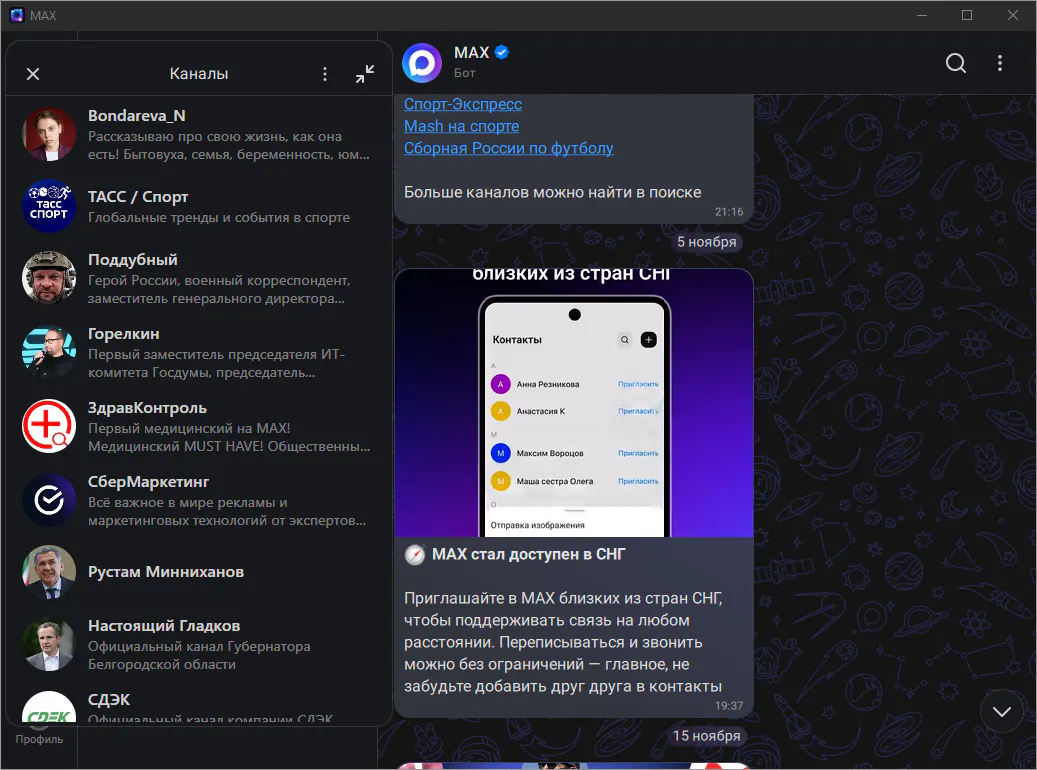
Task: Collapse the Каналы panel with arrows icon
Action: coord(365,73)
